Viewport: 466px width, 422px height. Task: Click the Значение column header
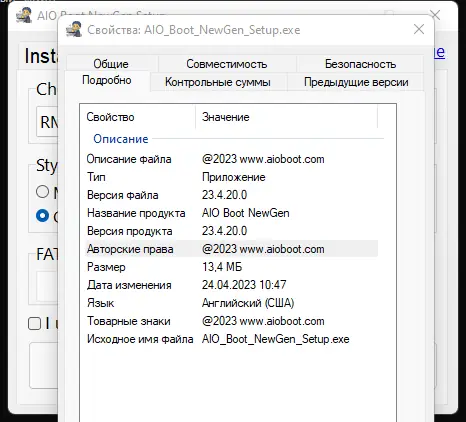287,117
